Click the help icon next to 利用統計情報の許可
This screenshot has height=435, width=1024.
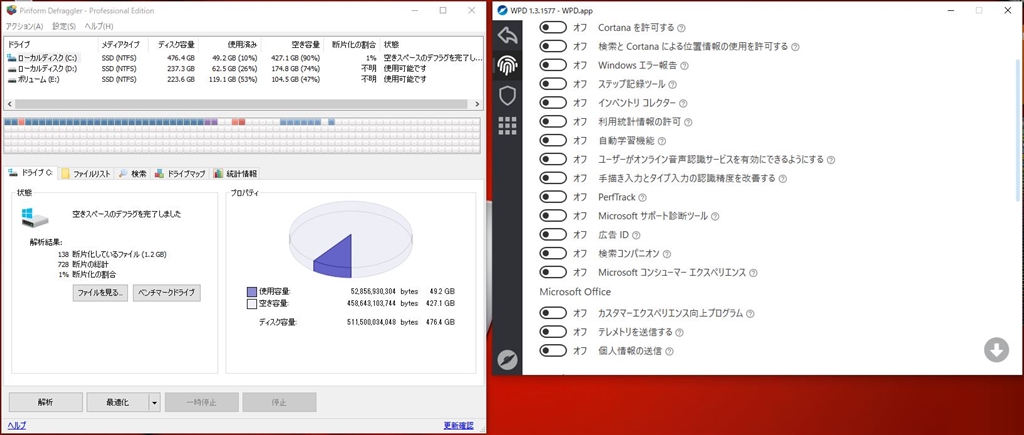tap(688, 122)
